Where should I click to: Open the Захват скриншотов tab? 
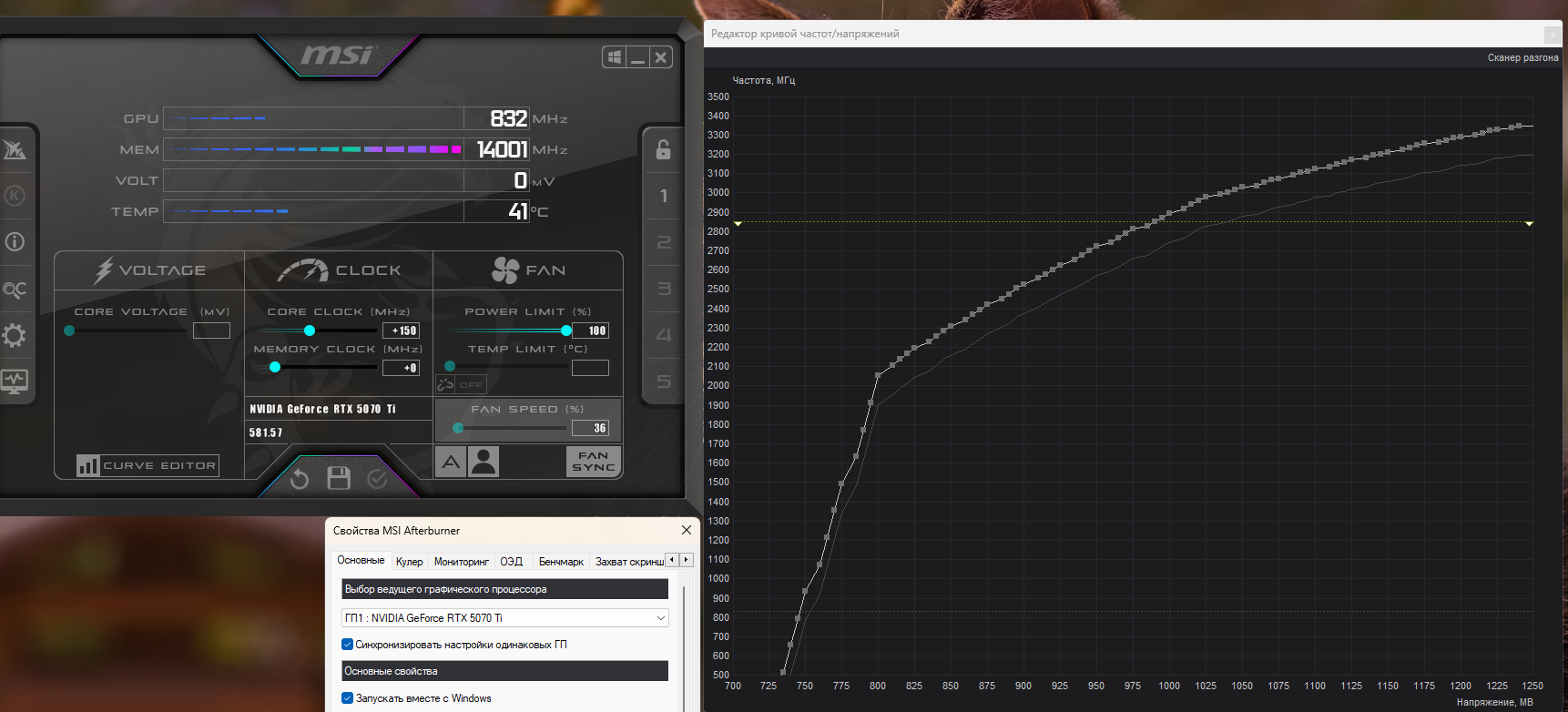click(x=629, y=562)
